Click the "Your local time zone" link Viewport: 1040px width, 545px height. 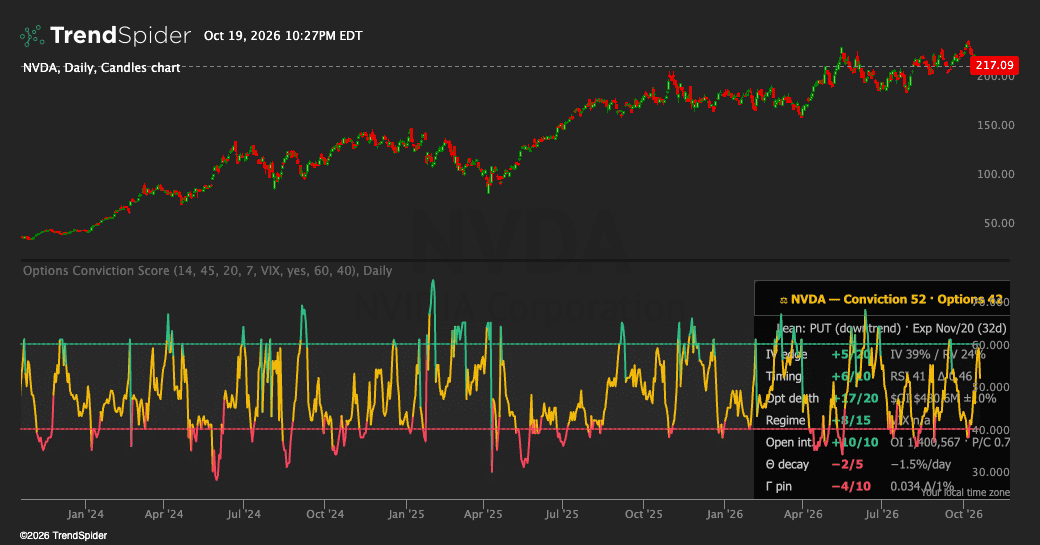[965, 492]
